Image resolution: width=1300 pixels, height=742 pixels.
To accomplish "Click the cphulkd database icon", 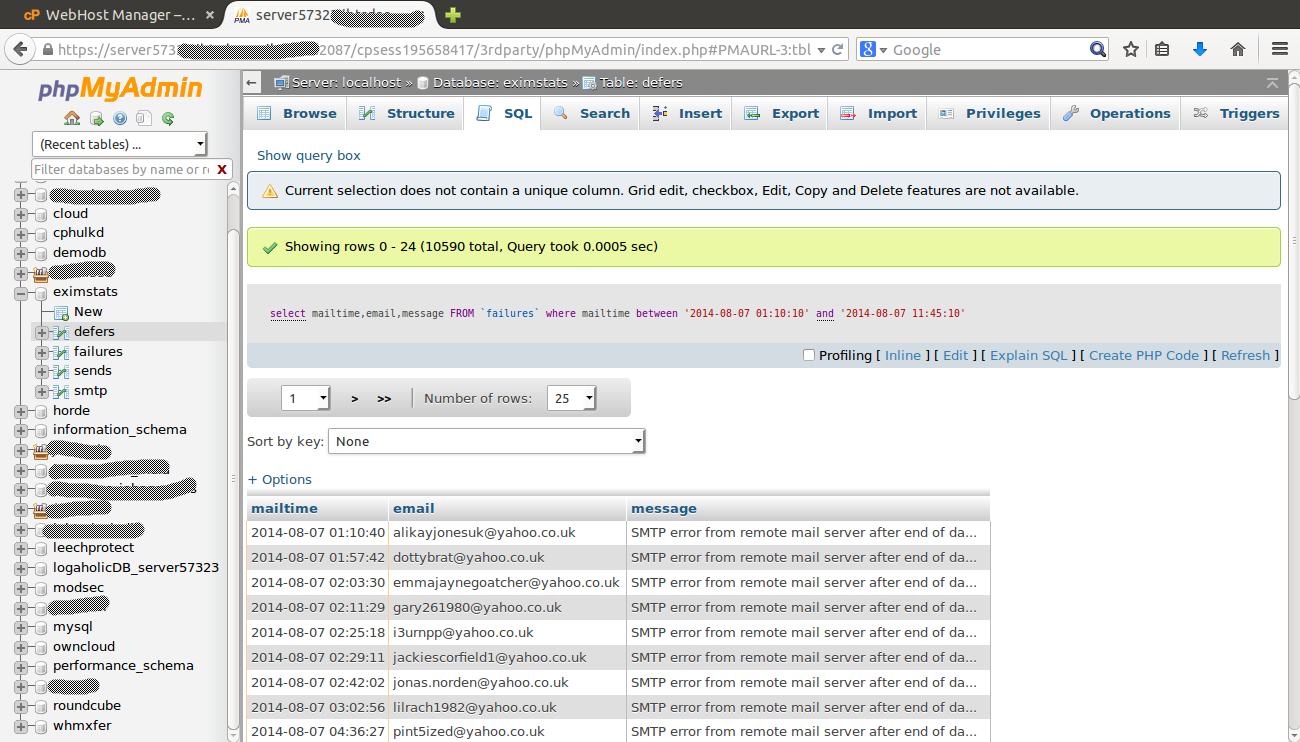I will click(x=41, y=233).
